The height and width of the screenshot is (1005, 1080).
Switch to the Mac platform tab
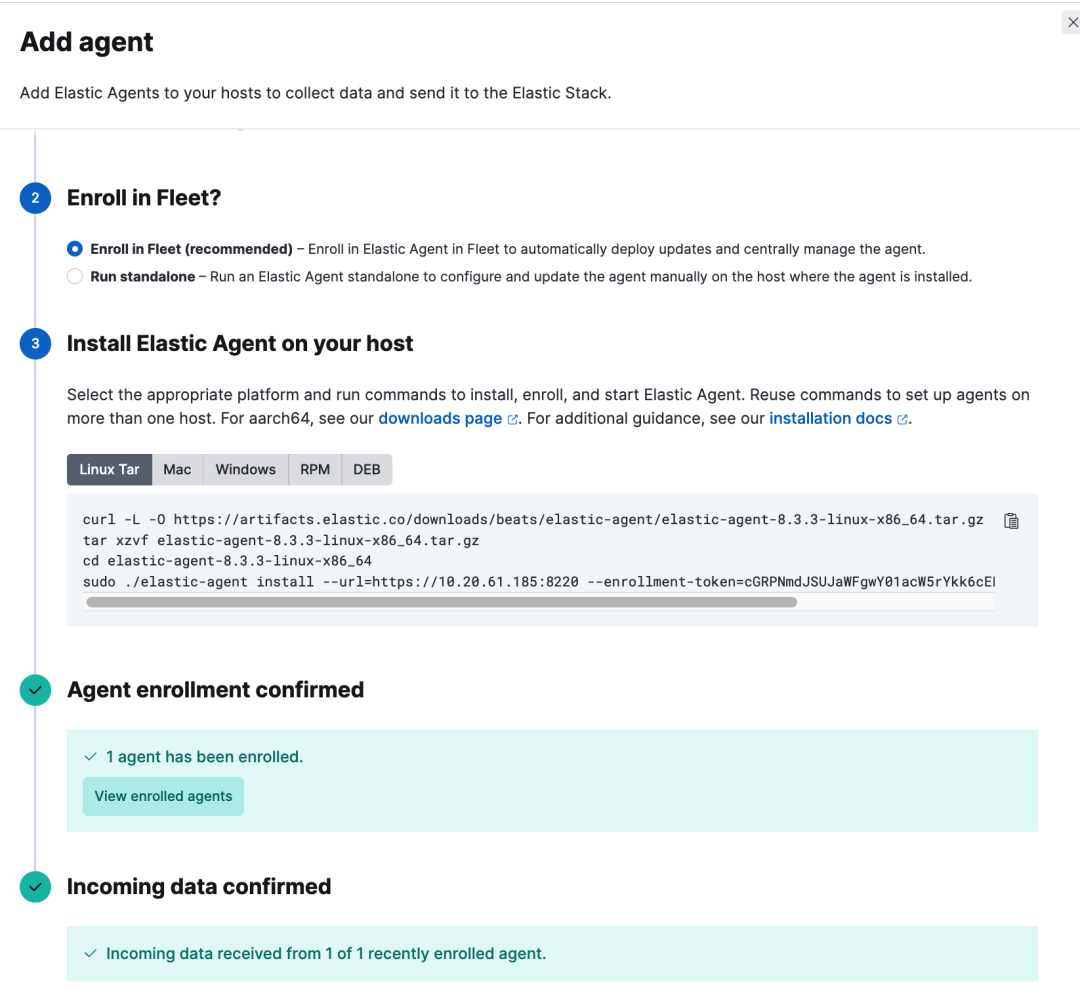tap(177, 469)
